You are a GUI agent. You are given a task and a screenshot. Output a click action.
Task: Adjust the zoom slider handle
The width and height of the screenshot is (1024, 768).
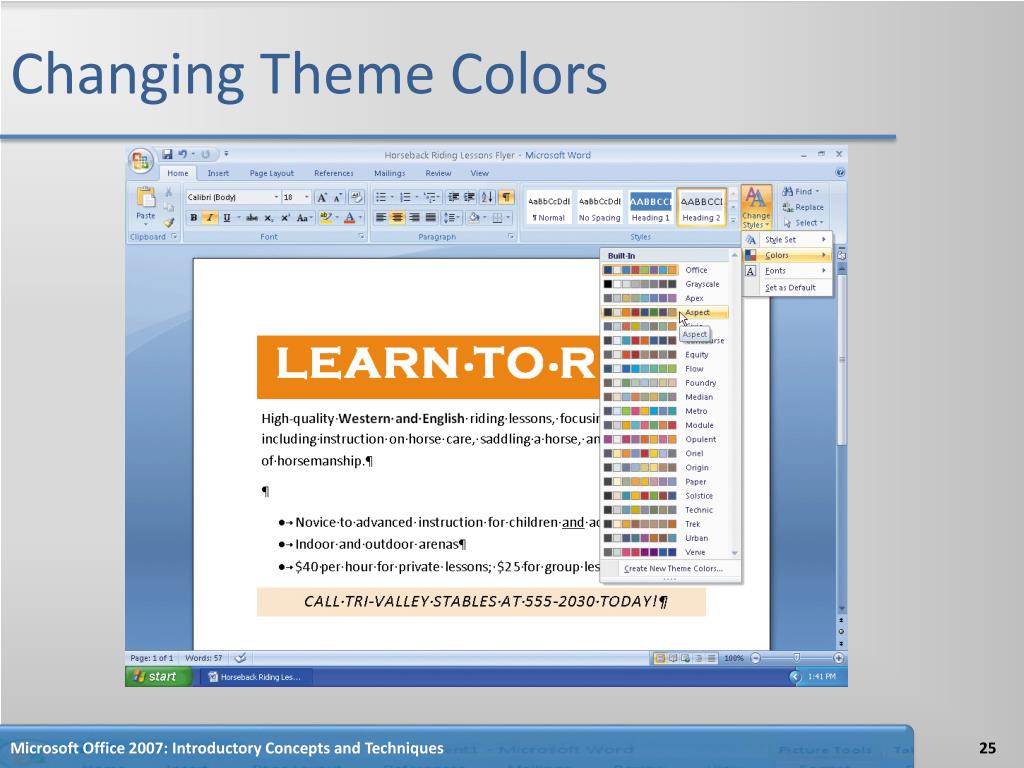796,658
